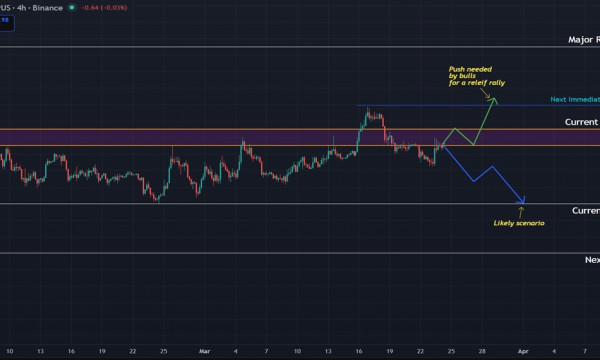Click the blue price box under the title
Viewport: 600px width, 360px height.
click(x=7, y=23)
